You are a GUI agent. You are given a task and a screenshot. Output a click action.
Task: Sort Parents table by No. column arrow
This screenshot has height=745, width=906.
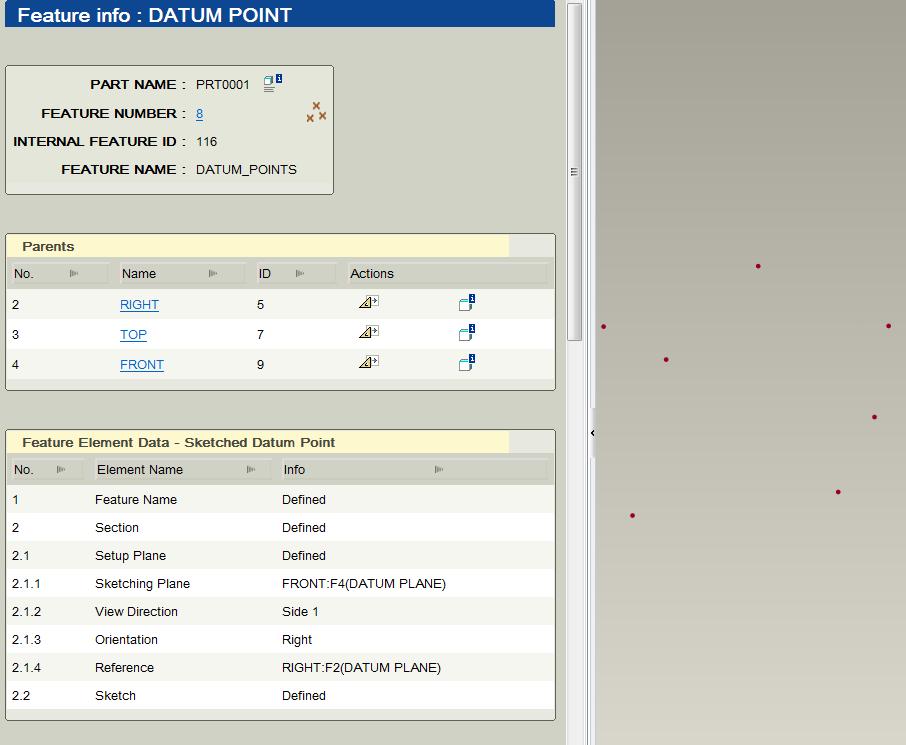tap(74, 273)
